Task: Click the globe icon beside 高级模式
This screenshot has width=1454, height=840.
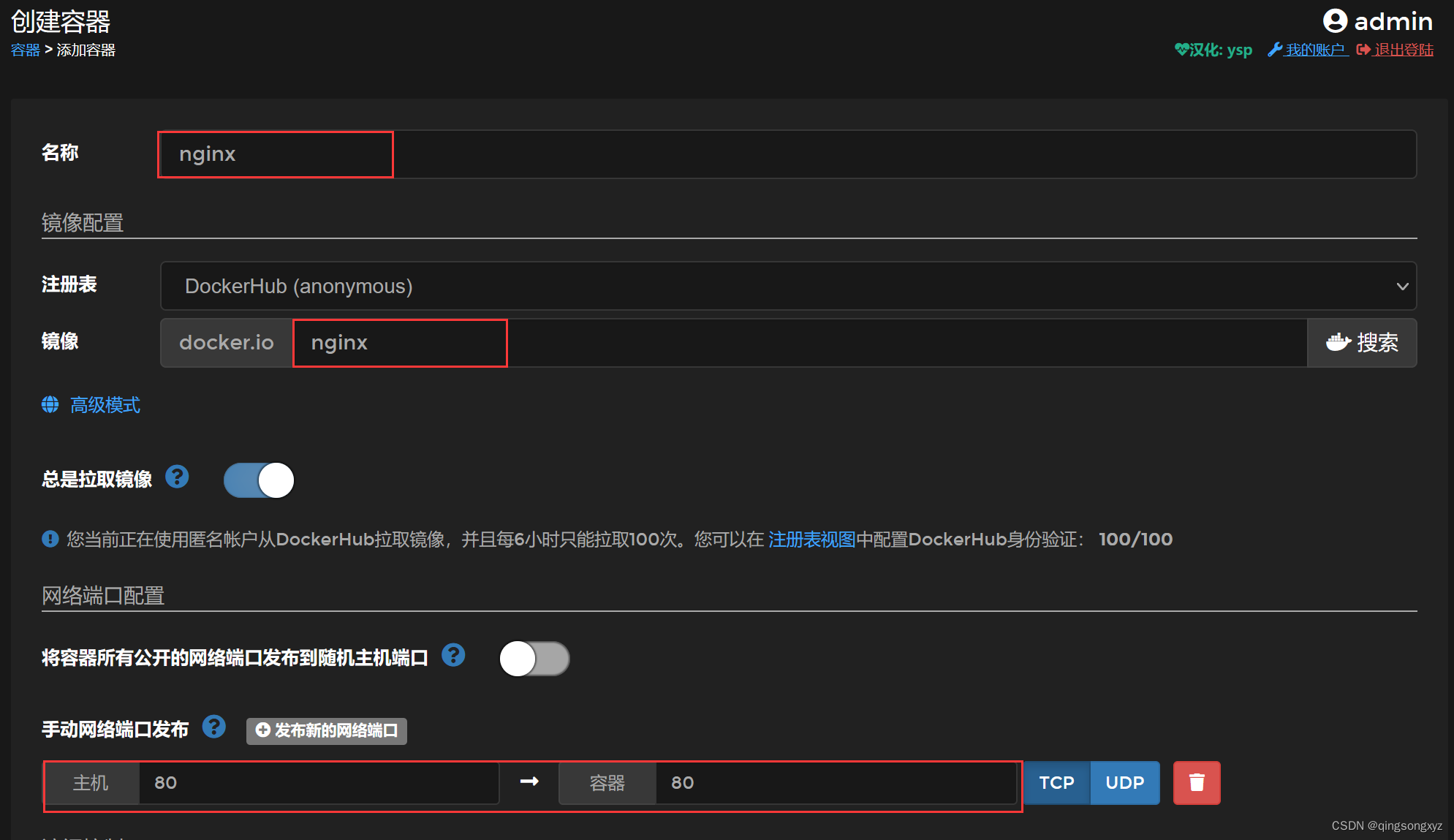Action: point(50,404)
